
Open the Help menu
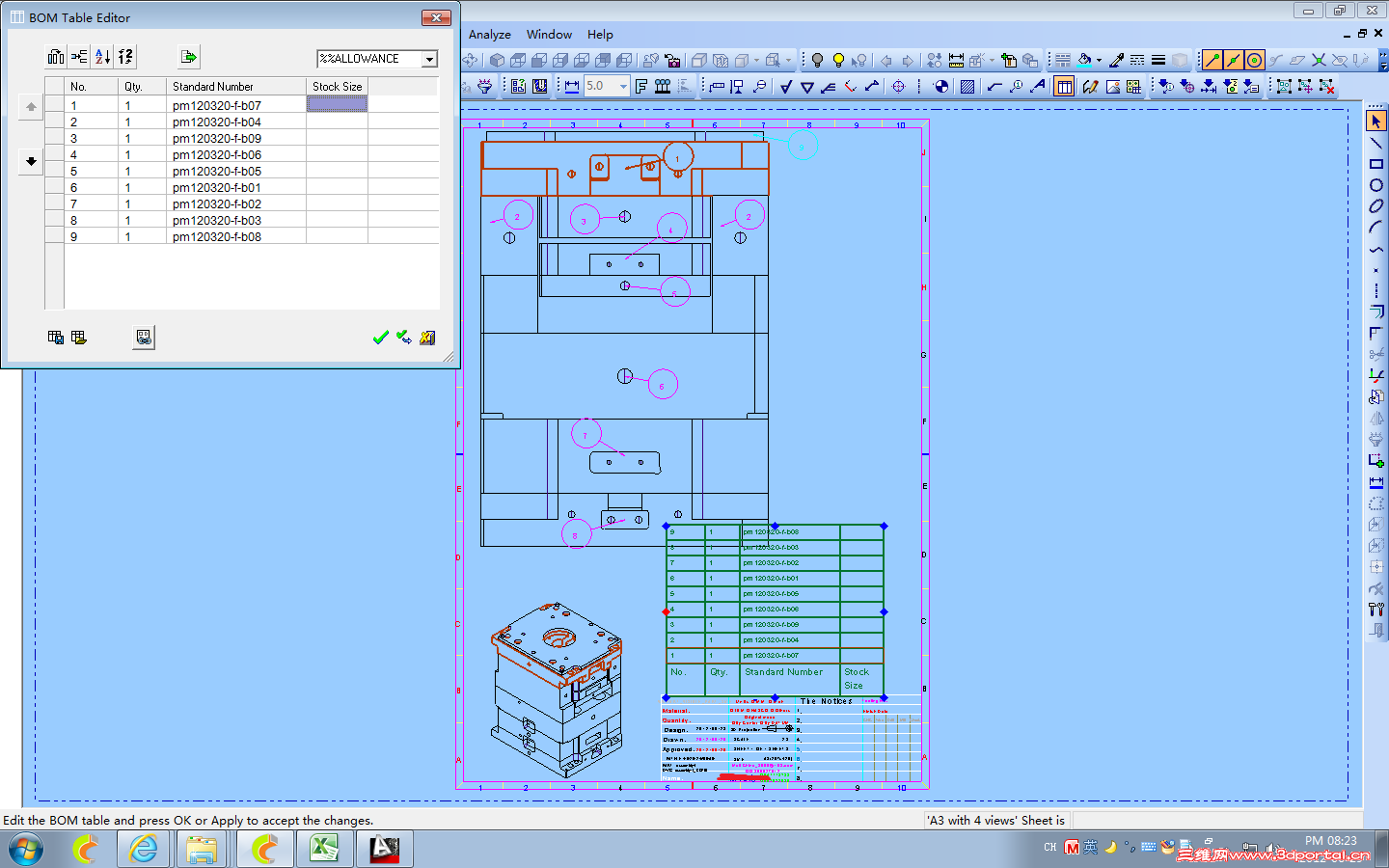coord(600,35)
